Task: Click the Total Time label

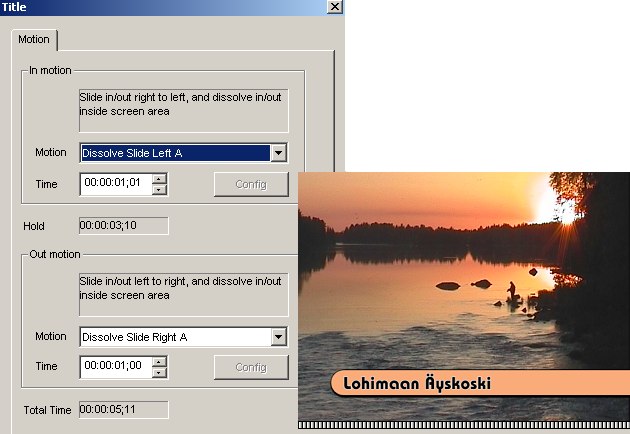Action: (x=47, y=410)
